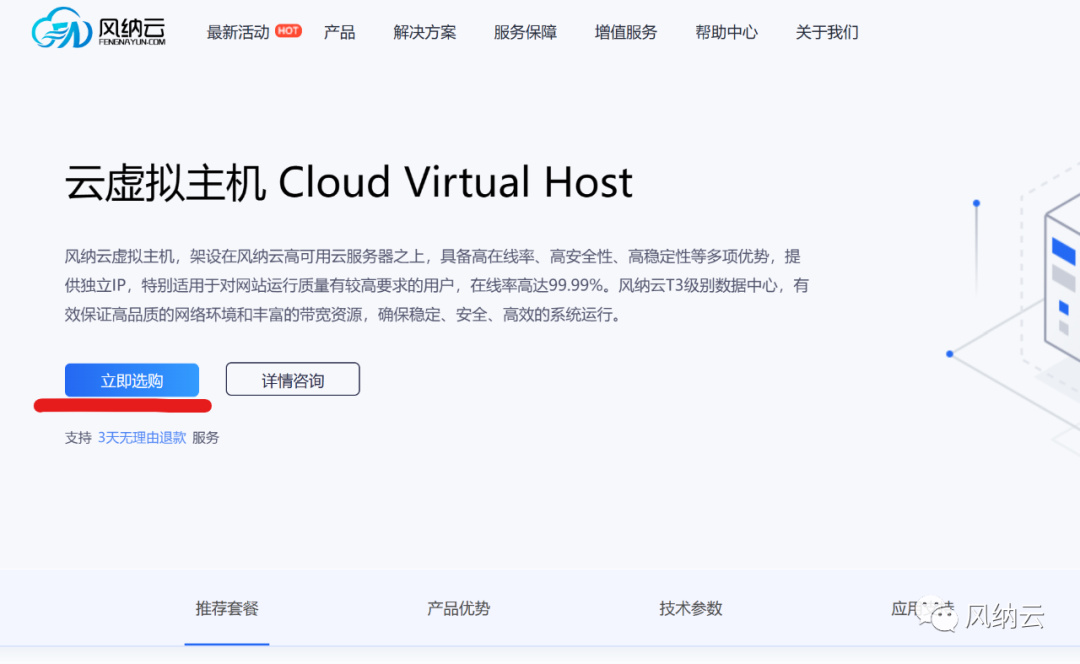Open the 产品 menu
This screenshot has height=664, width=1080.
pos(340,32)
